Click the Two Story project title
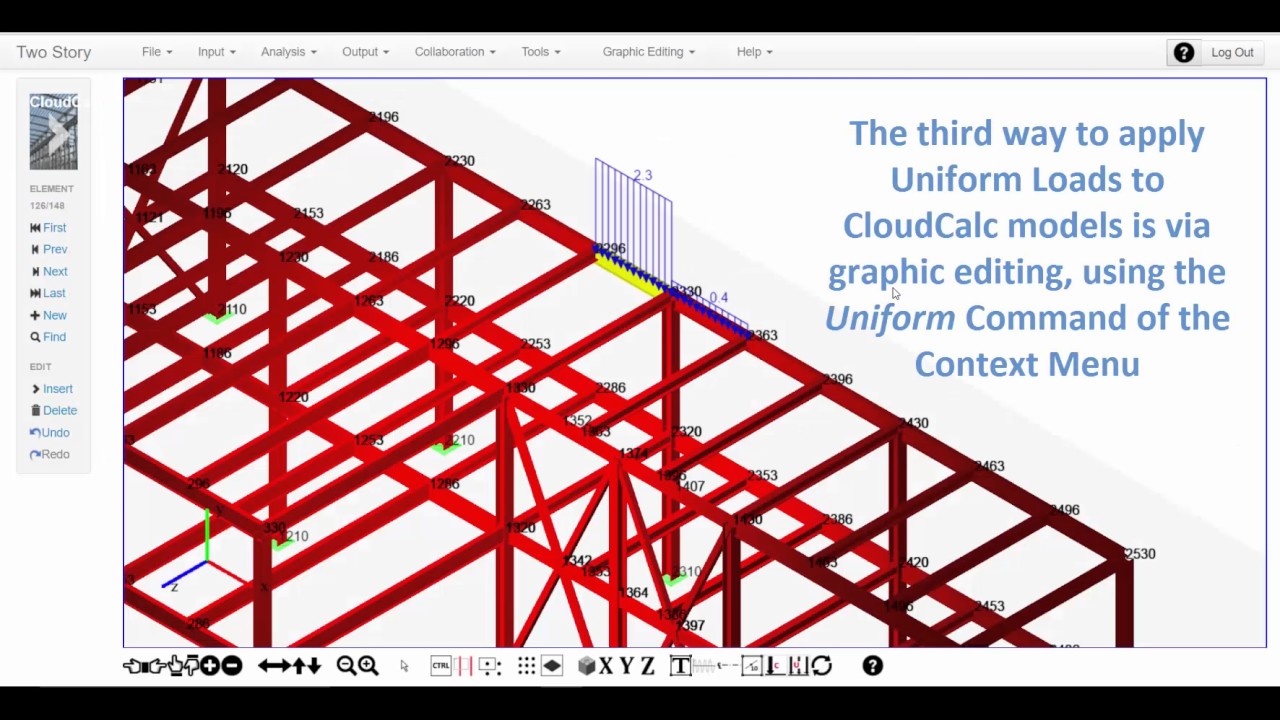Viewport: 1280px width, 720px height. (x=54, y=52)
